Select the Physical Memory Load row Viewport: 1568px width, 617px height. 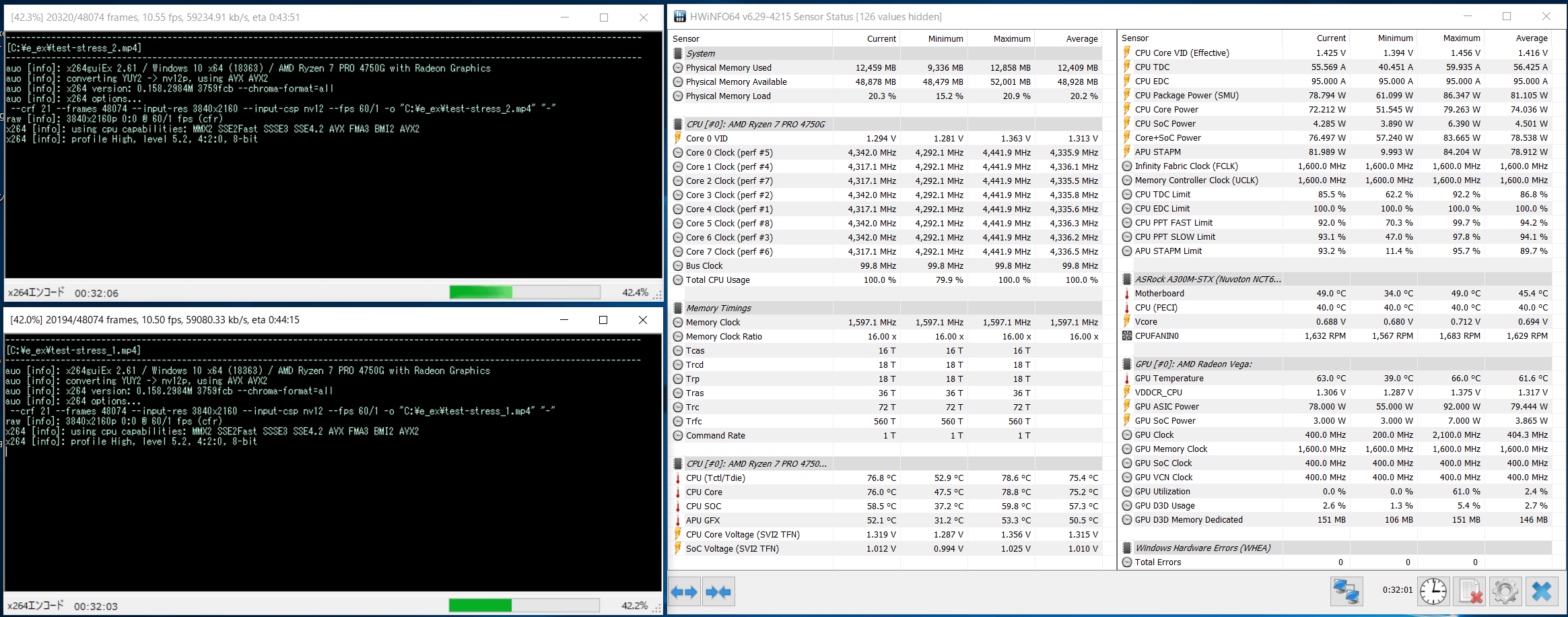click(x=887, y=96)
